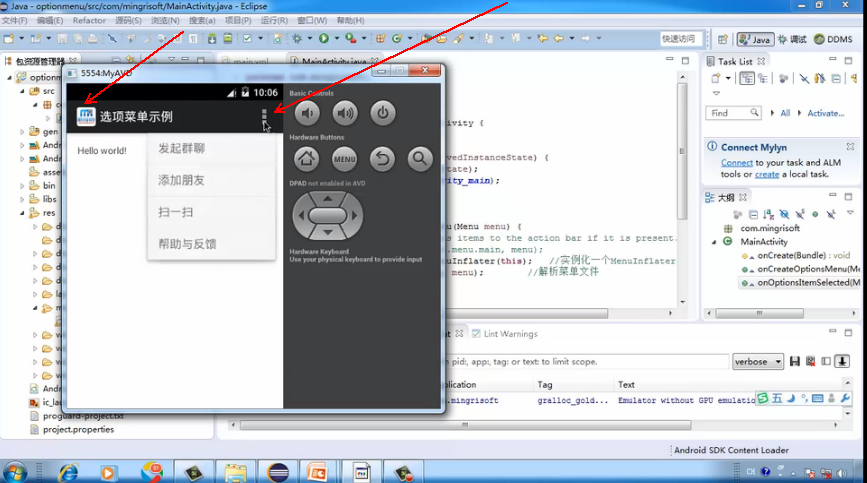
Task: Click the 快速访问 quick access field
Action: coord(681,39)
